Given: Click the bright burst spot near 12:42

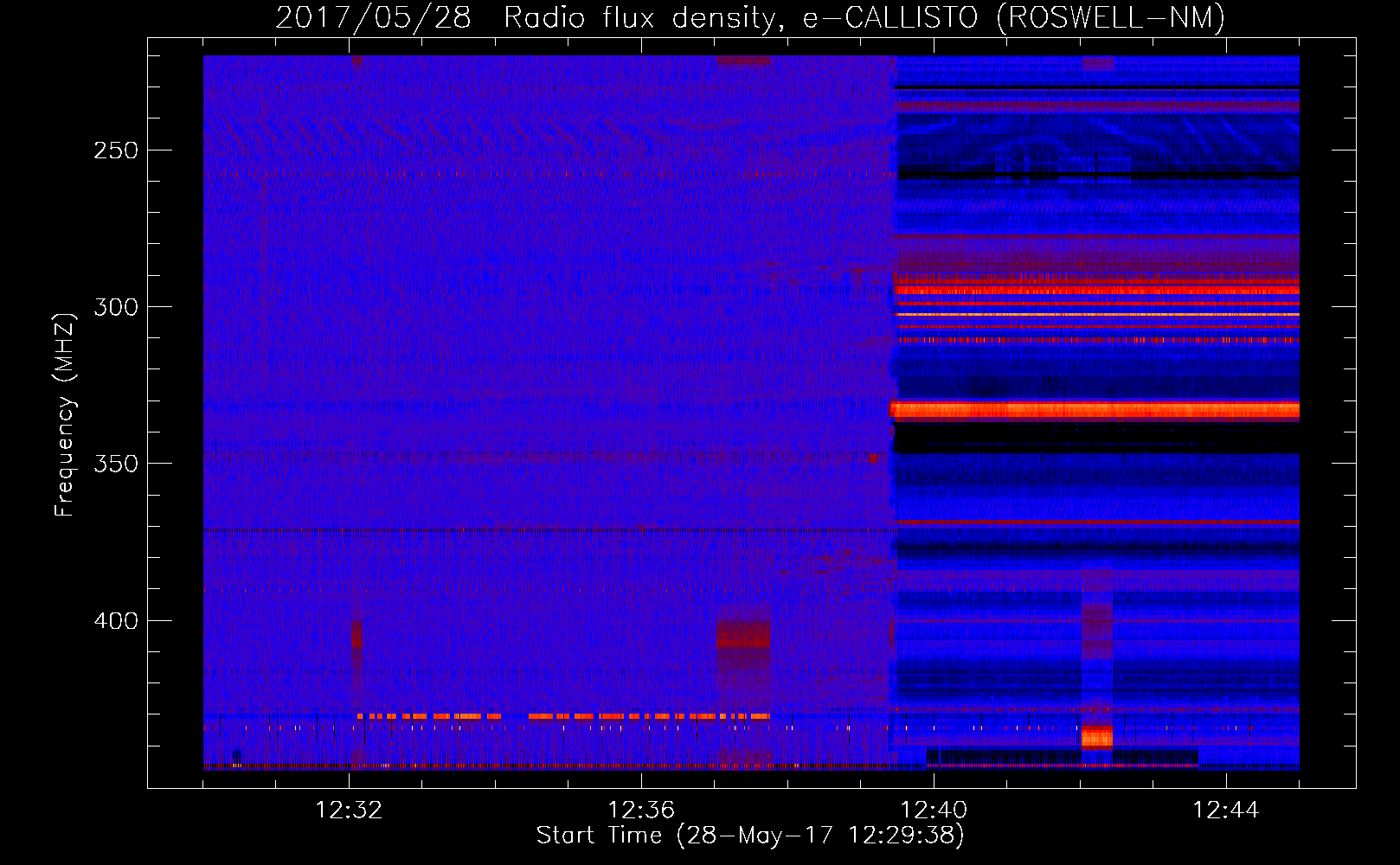Looking at the screenshot, I should pos(1096,737).
